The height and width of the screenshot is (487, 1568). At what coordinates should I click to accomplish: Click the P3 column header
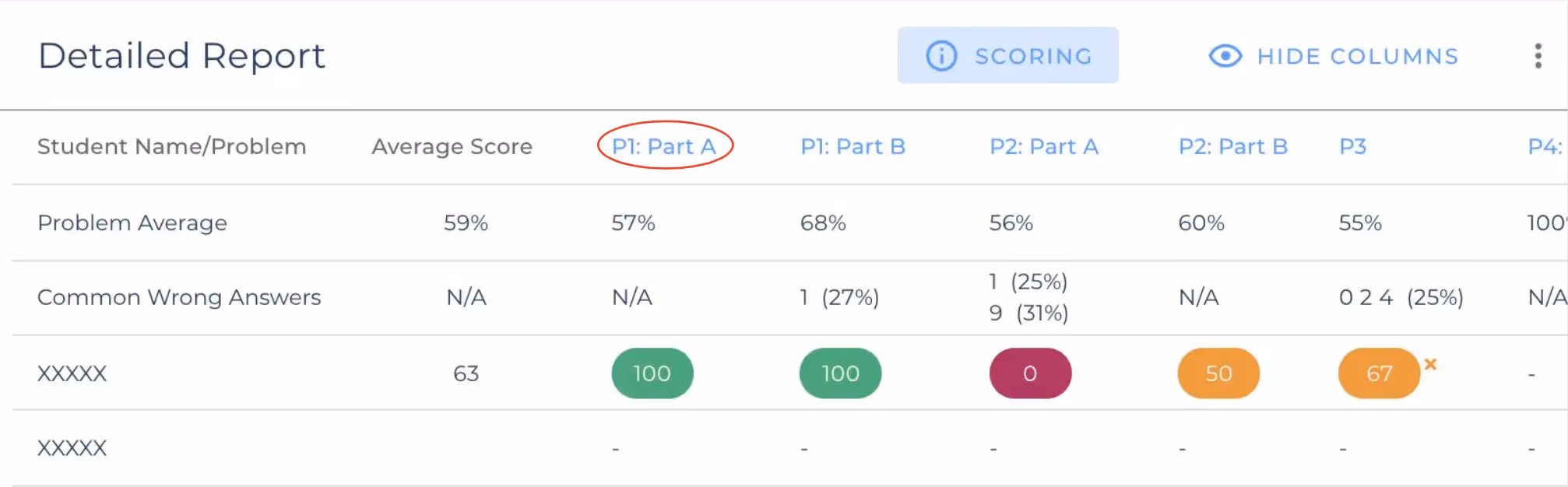tap(1353, 145)
